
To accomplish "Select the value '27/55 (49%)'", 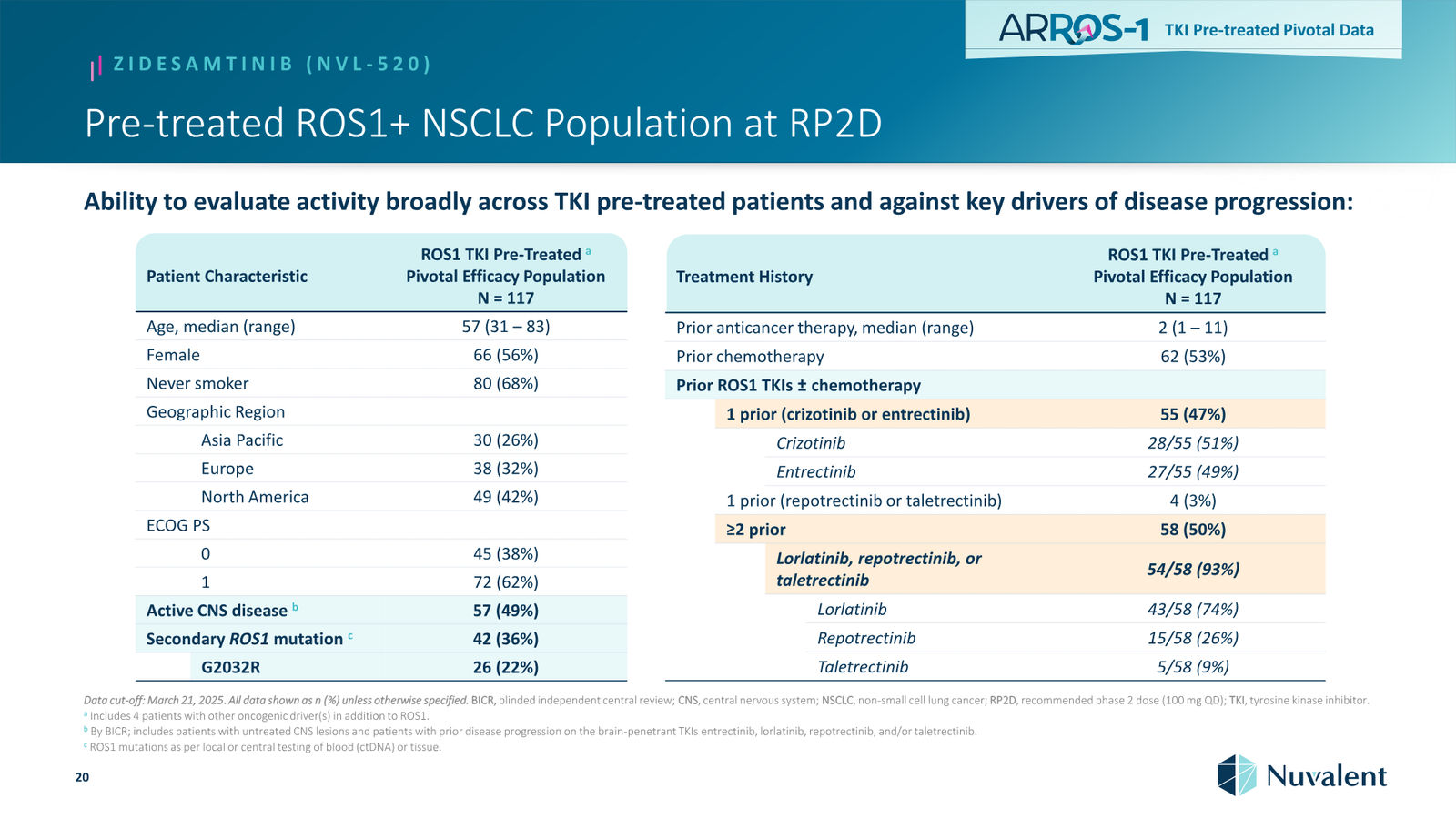I will [1193, 471].
